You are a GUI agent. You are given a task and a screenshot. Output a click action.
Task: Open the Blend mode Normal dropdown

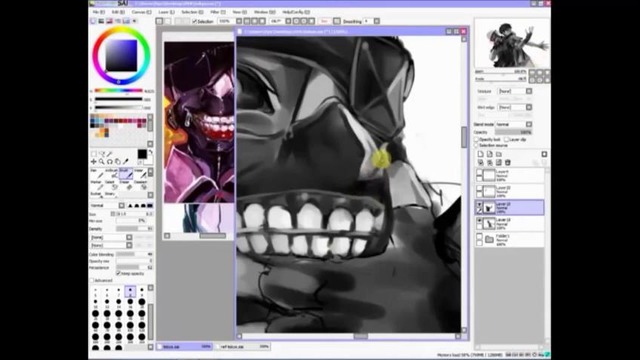[x=529, y=124]
